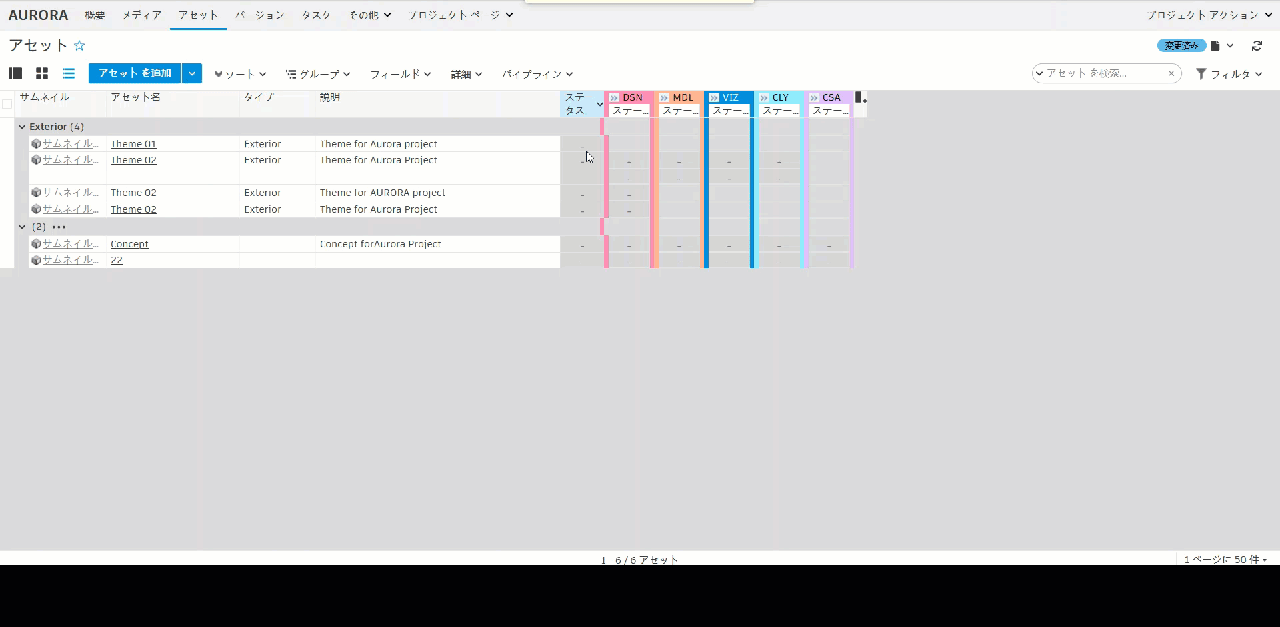Select the 'Concept forAurora Project' description cell

(438, 244)
